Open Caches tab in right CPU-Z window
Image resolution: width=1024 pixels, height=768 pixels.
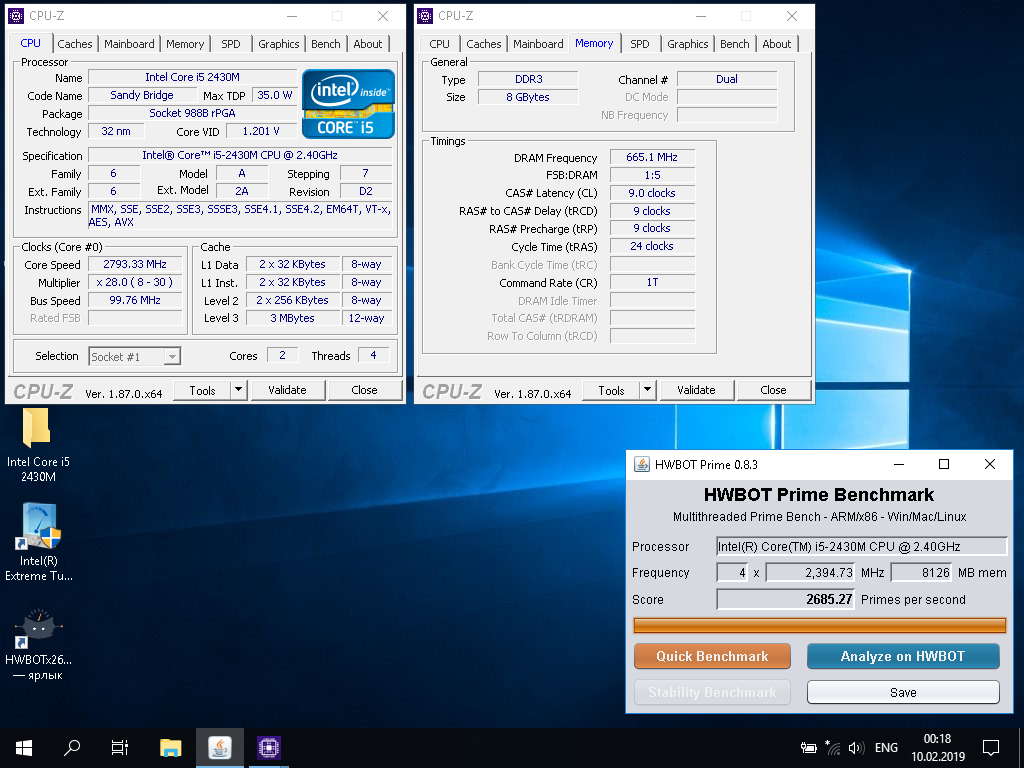coord(484,44)
